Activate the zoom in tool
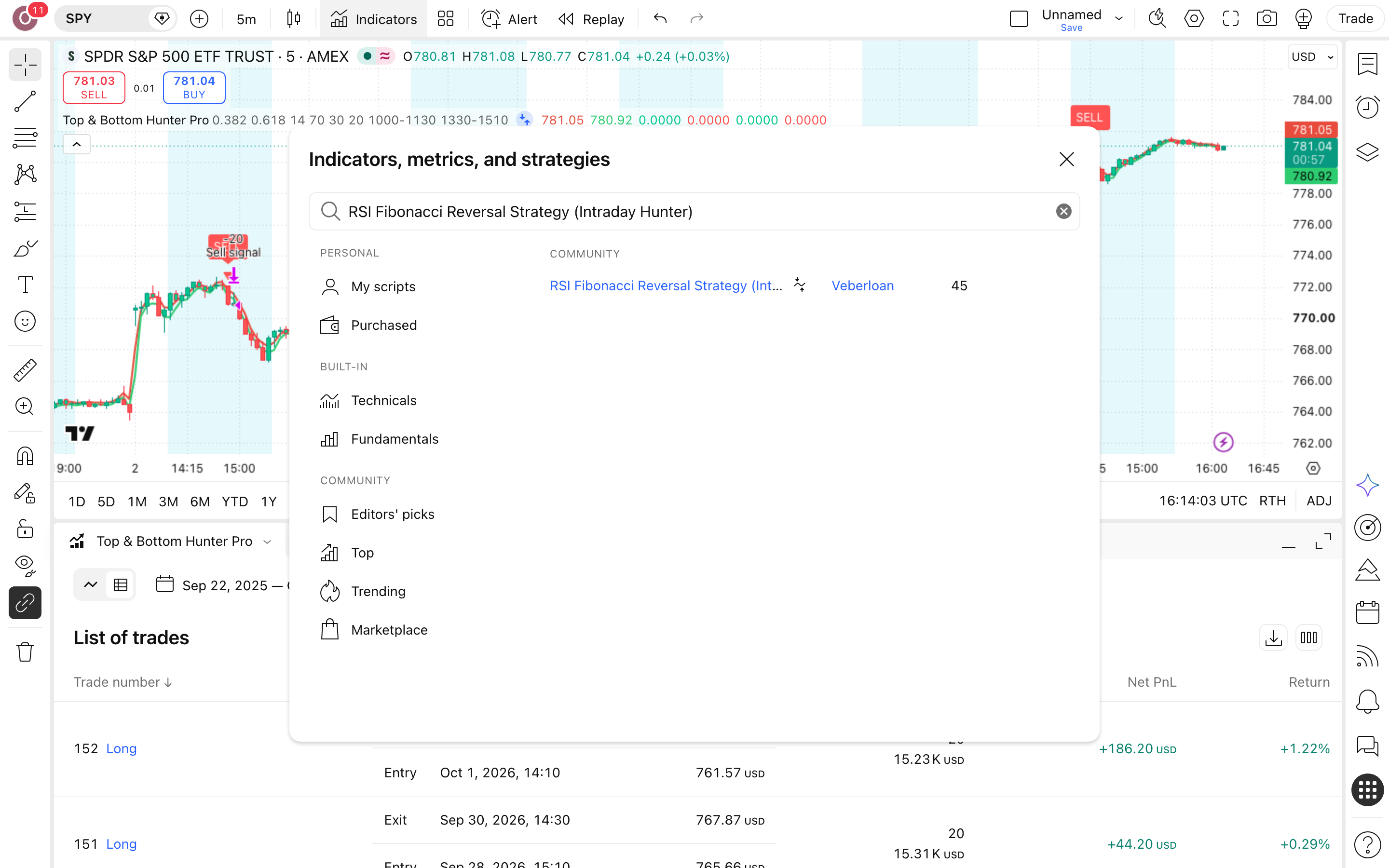The width and height of the screenshot is (1389, 868). pyautogui.click(x=25, y=407)
